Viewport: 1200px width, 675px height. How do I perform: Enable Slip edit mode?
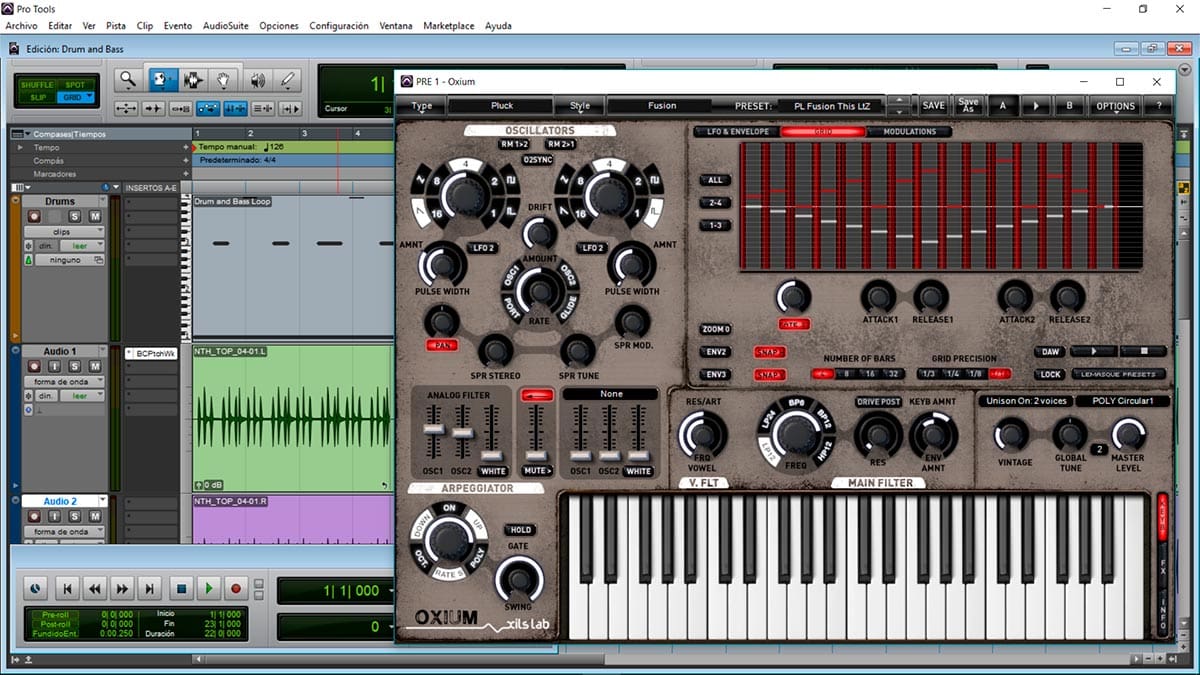38,97
